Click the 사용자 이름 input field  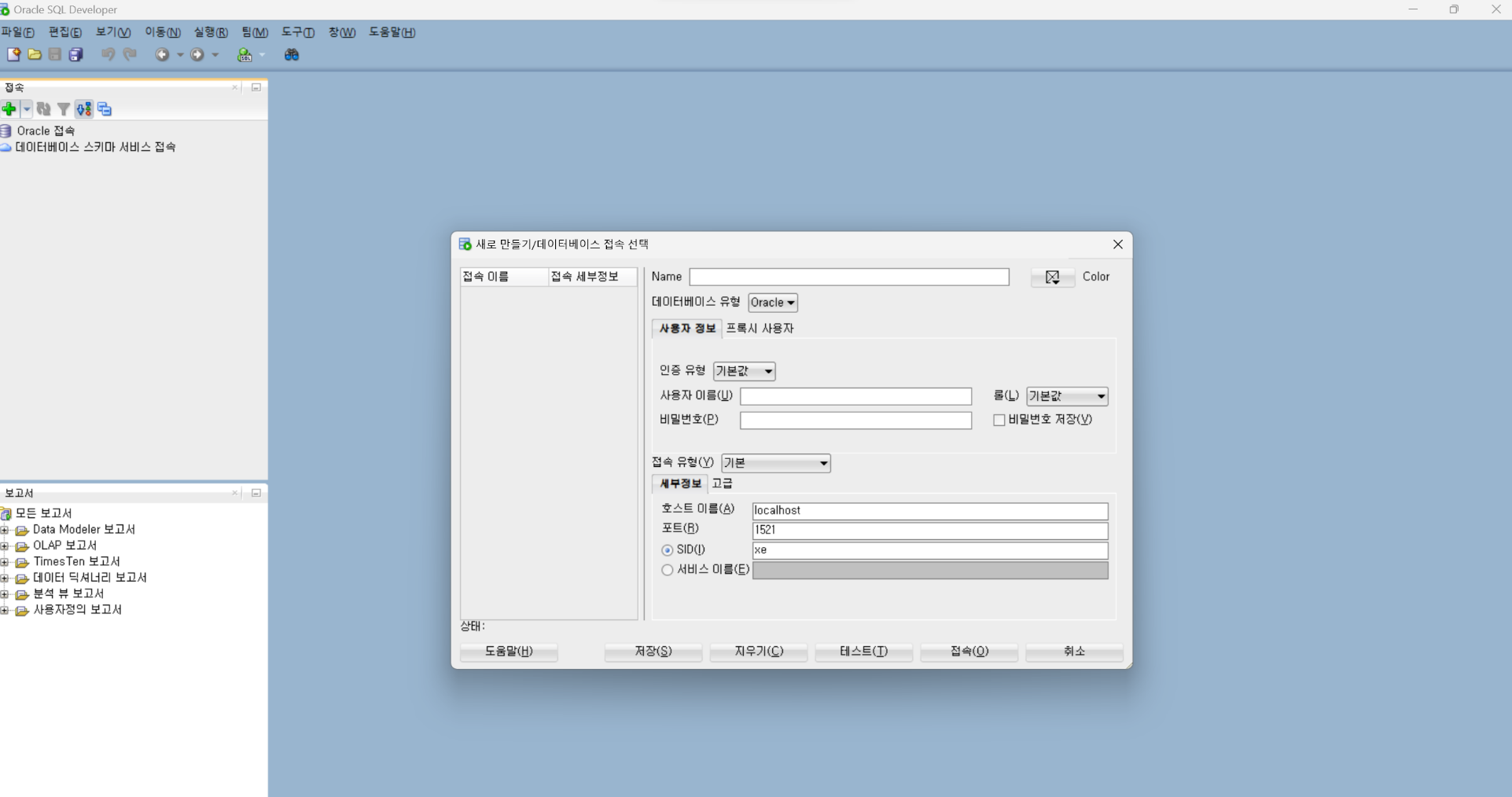click(855, 396)
